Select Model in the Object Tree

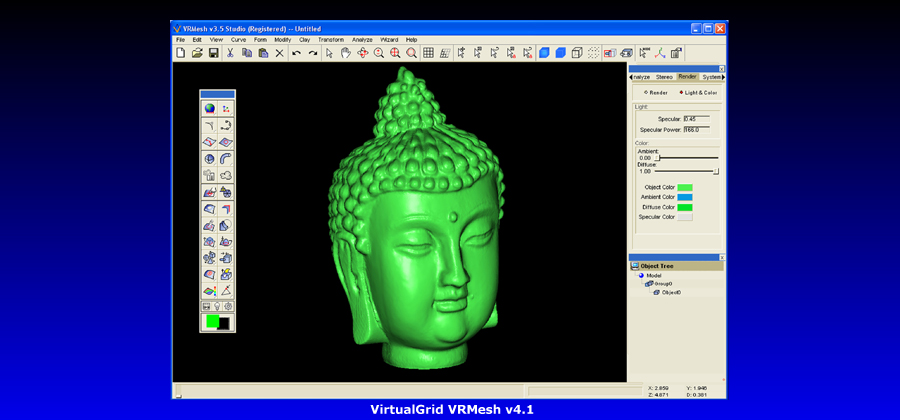(x=653, y=275)
